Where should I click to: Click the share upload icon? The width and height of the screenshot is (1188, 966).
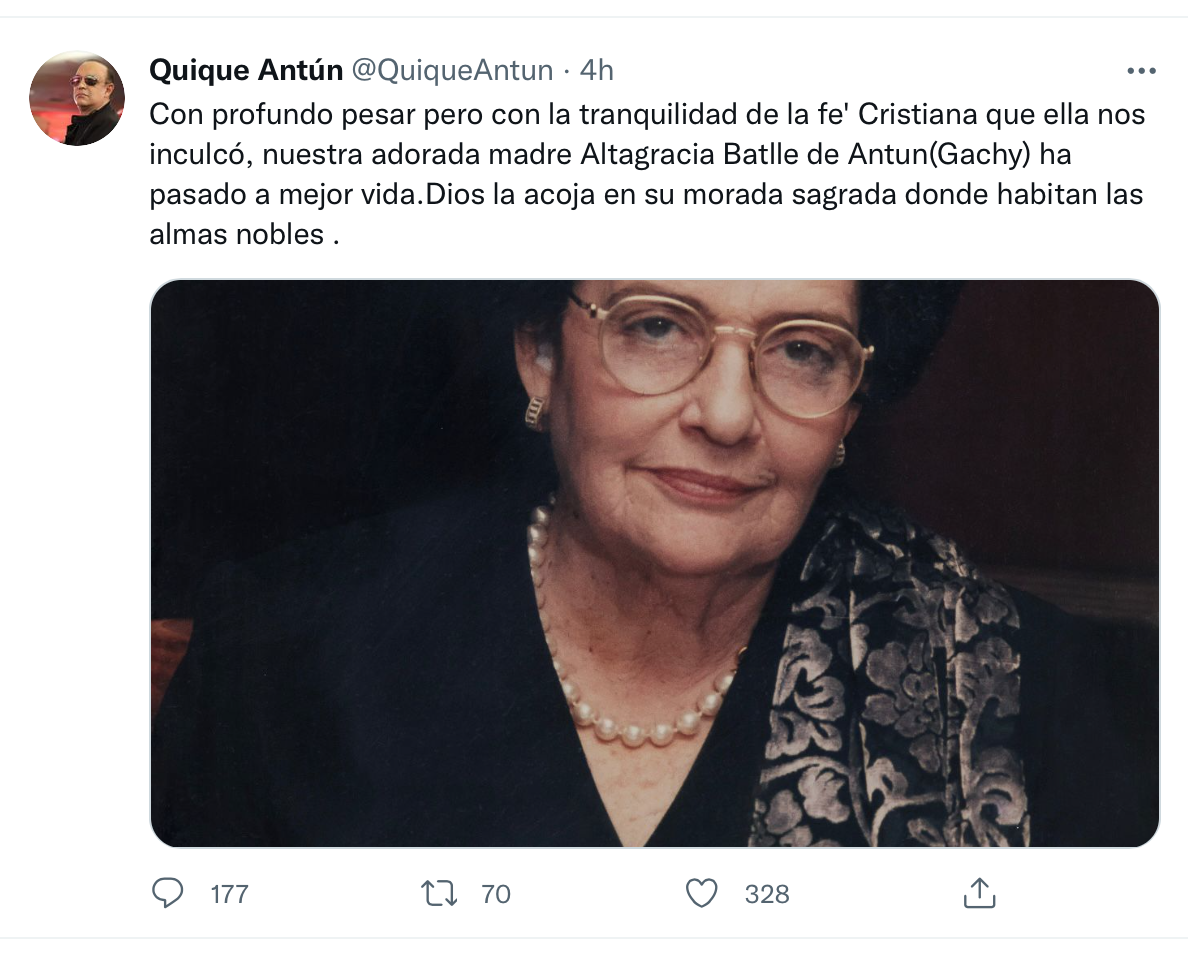(x=979, y=893)
